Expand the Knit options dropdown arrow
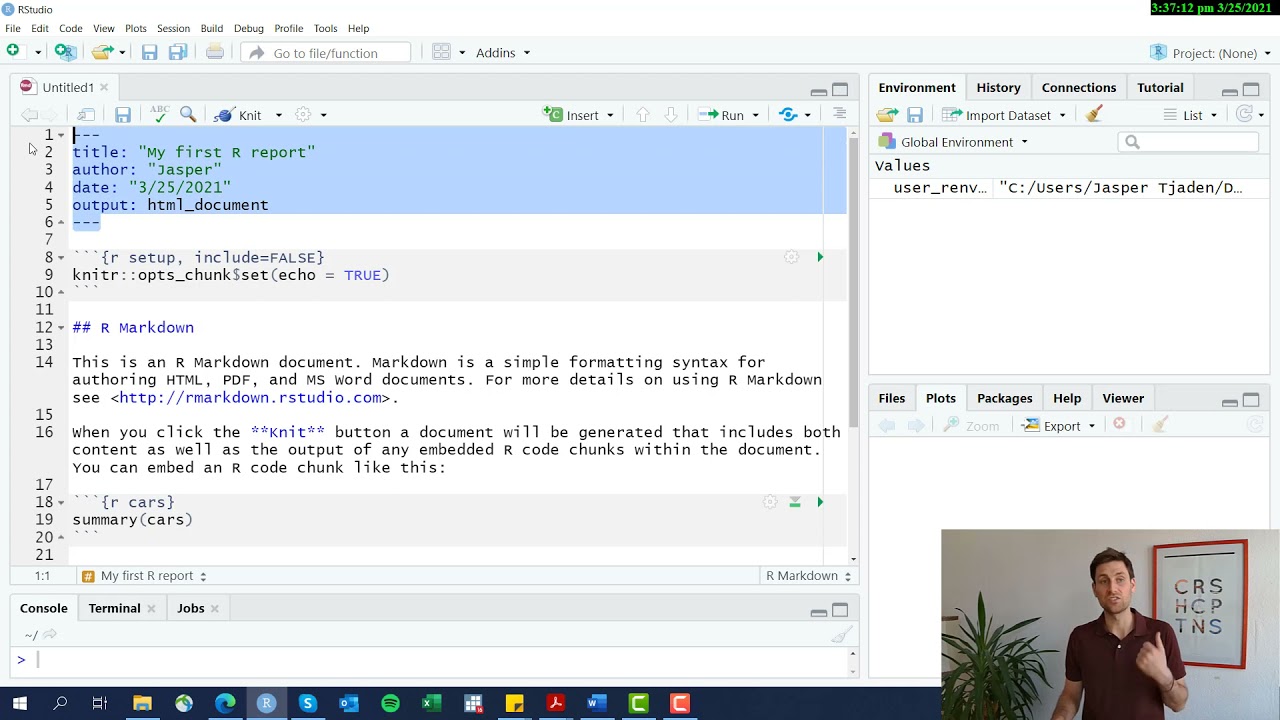This screenshot has width=1280, height=720. pos(279,115)
